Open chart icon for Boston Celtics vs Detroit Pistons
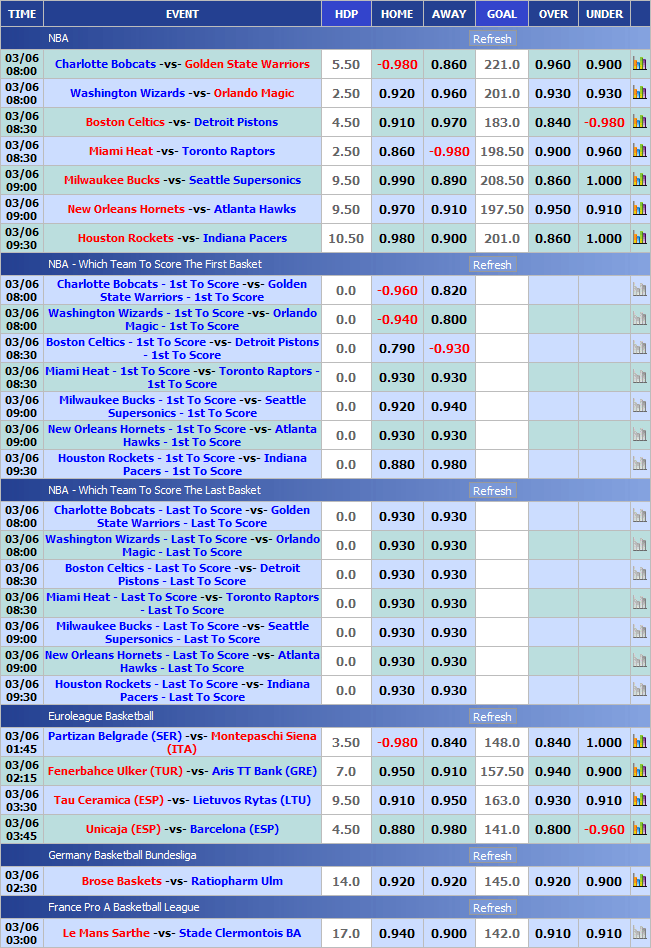Image resolution: width=651 pixels, height=948 pixels. [640, 122]
